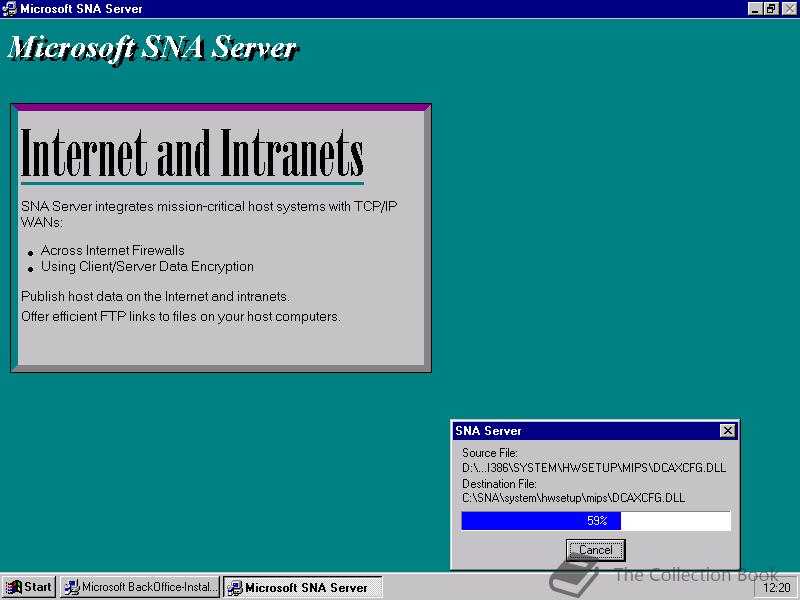Click the main window title bar text
The width and height of the screenshot is (800, 600).
pos(81,9)
